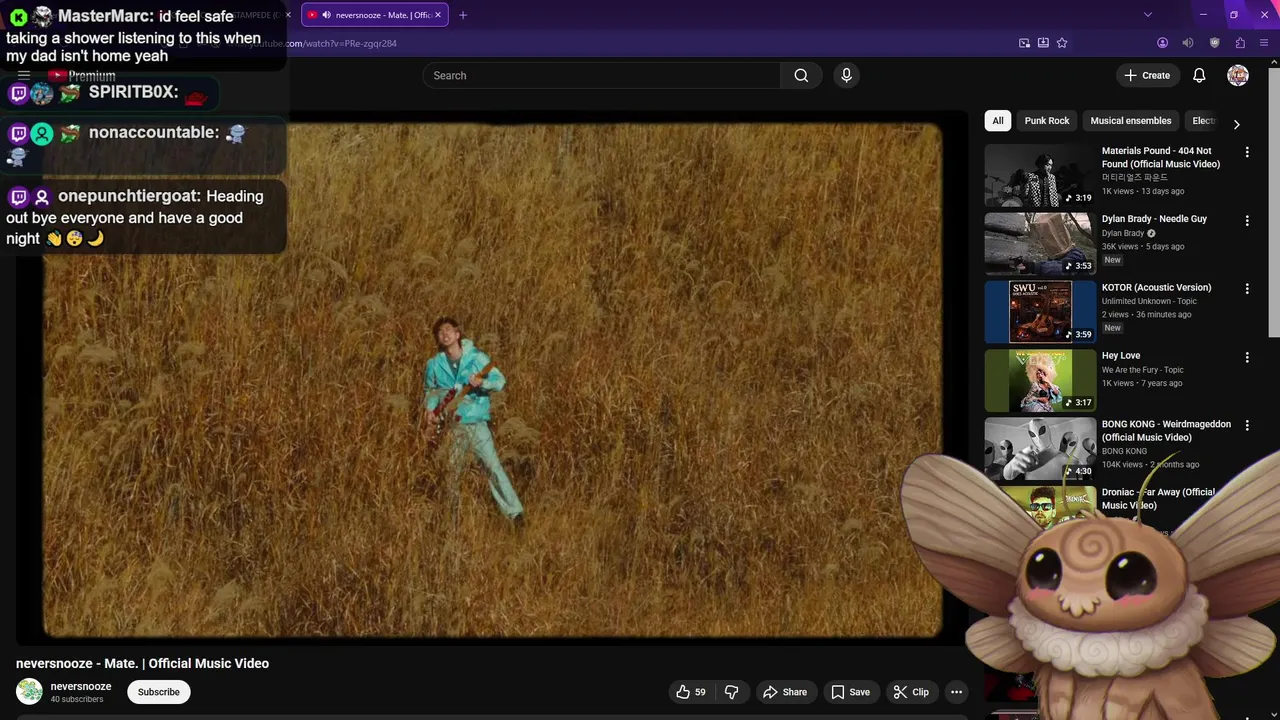
Task: Open the browser profile account icon
Action: coord(1162,43)
